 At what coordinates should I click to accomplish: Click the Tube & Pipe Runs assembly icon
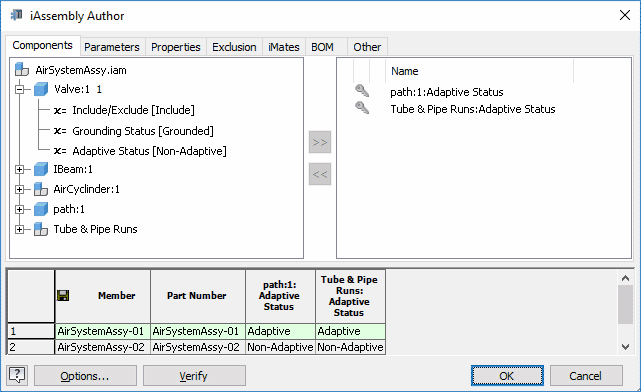[x=41, y=229]
